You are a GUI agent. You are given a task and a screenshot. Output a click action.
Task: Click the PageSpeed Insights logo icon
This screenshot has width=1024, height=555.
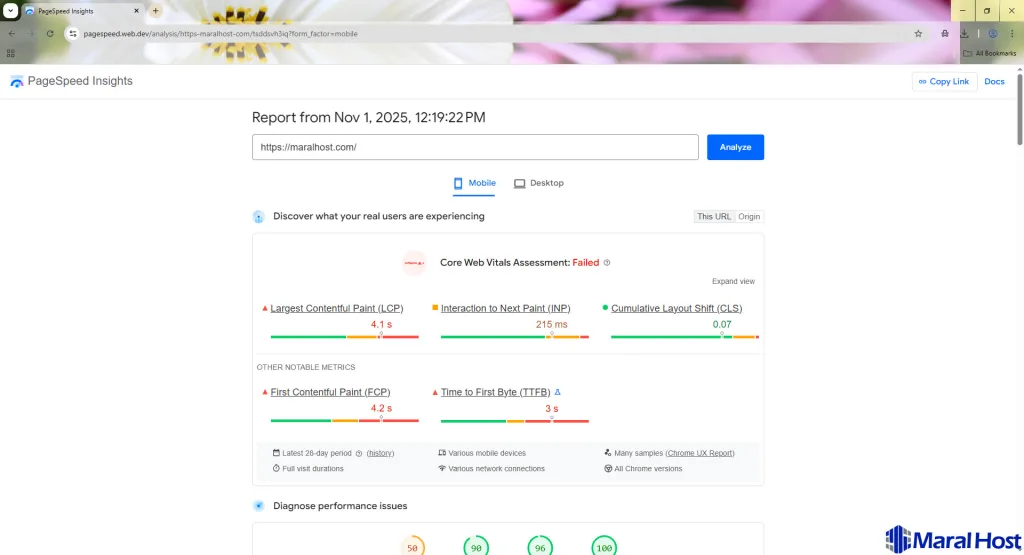click(x=16, y=82)
